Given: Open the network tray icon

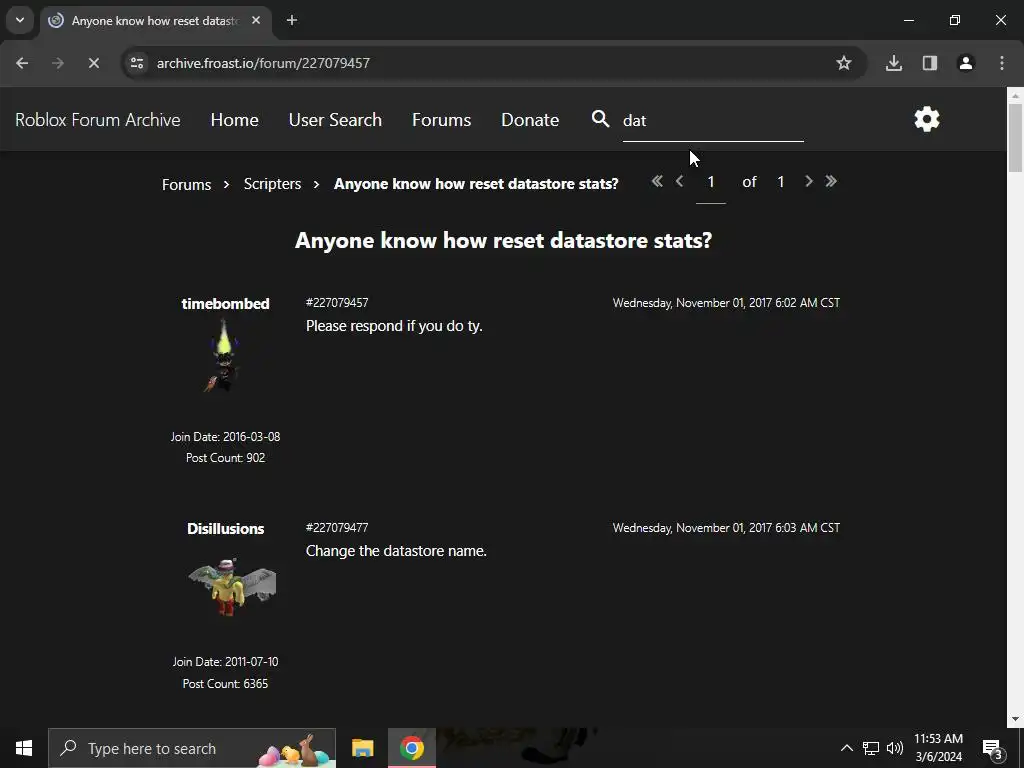Looking at the screenshot, I should (871, 748).
